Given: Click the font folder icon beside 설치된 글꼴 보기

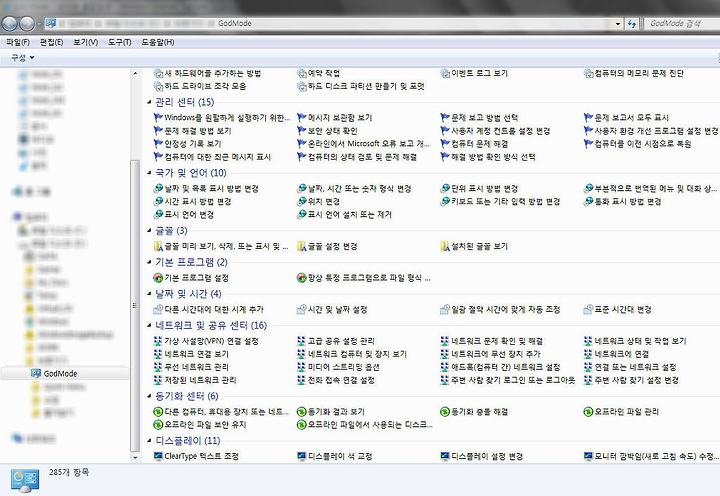Looking at the screenshot, I should (x=444, y=246).
